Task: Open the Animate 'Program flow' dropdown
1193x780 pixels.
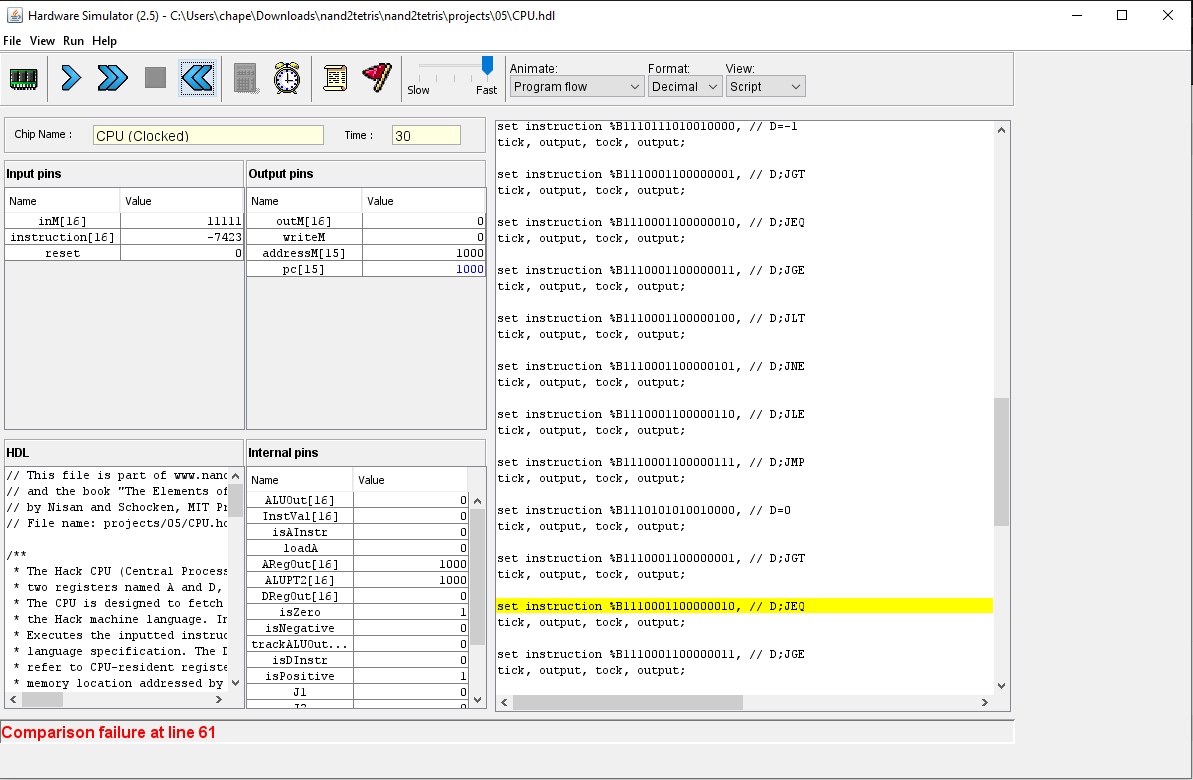Action: coord(577,87)
